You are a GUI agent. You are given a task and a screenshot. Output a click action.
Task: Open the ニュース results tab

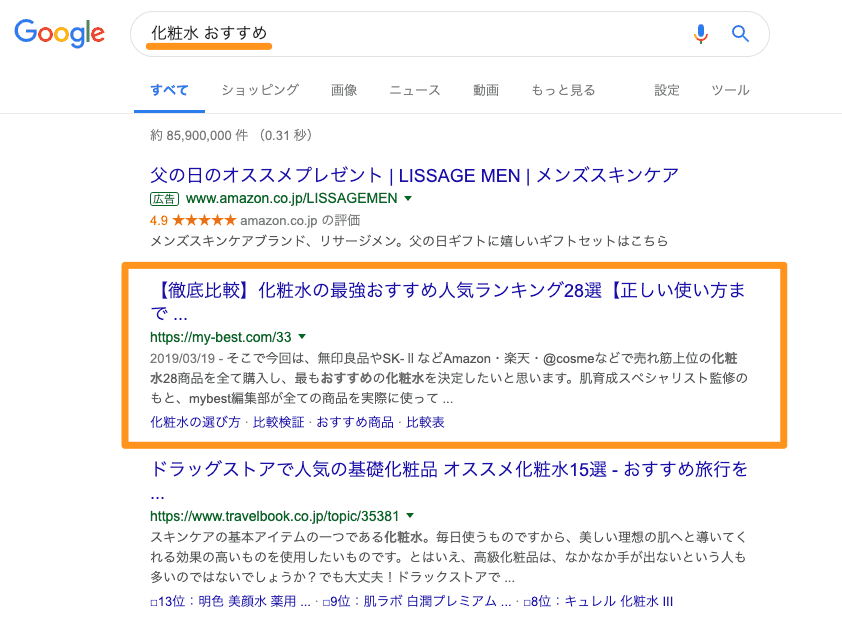[414, 90]
